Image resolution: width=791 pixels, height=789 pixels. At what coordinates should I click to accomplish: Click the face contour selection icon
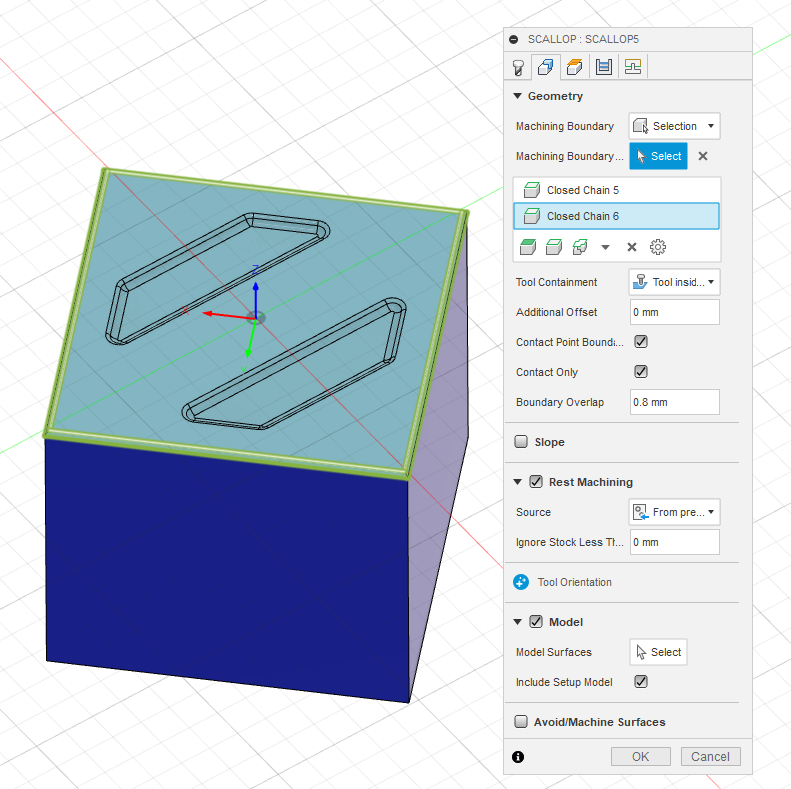528,247
